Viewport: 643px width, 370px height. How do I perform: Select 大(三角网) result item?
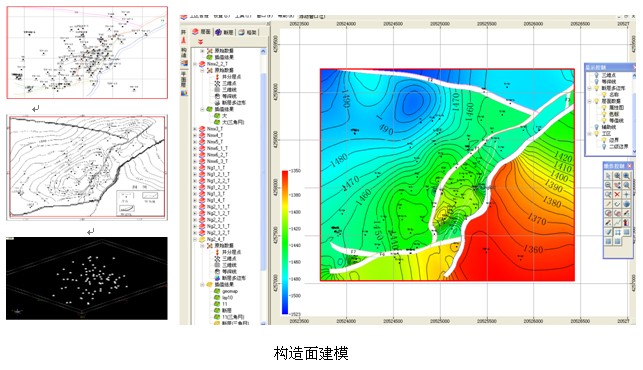click(x=233, y=122)
